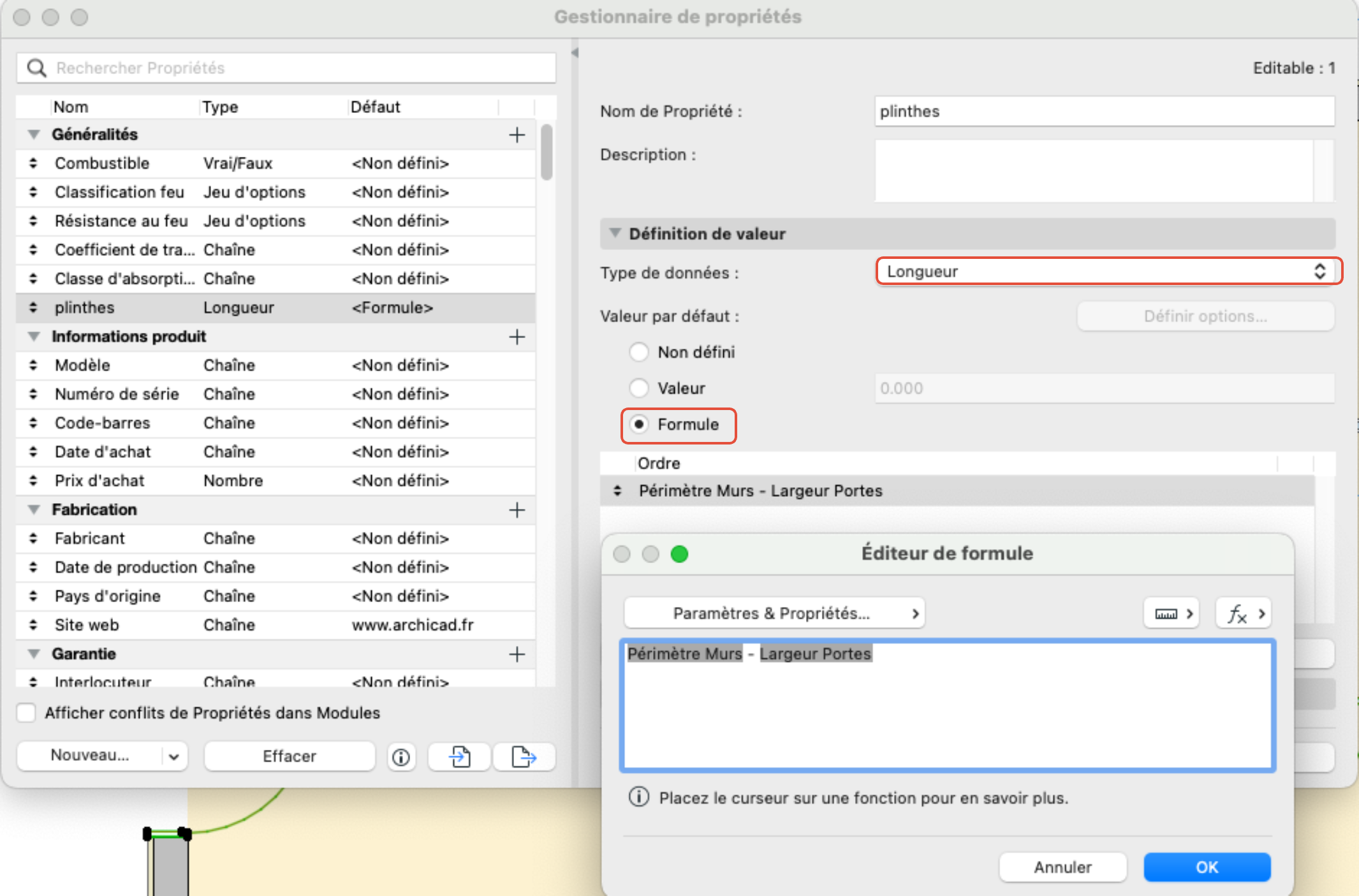This screenshot has width=1359, height=896.
Task: Click the Nouveau button
Action: 90,756
